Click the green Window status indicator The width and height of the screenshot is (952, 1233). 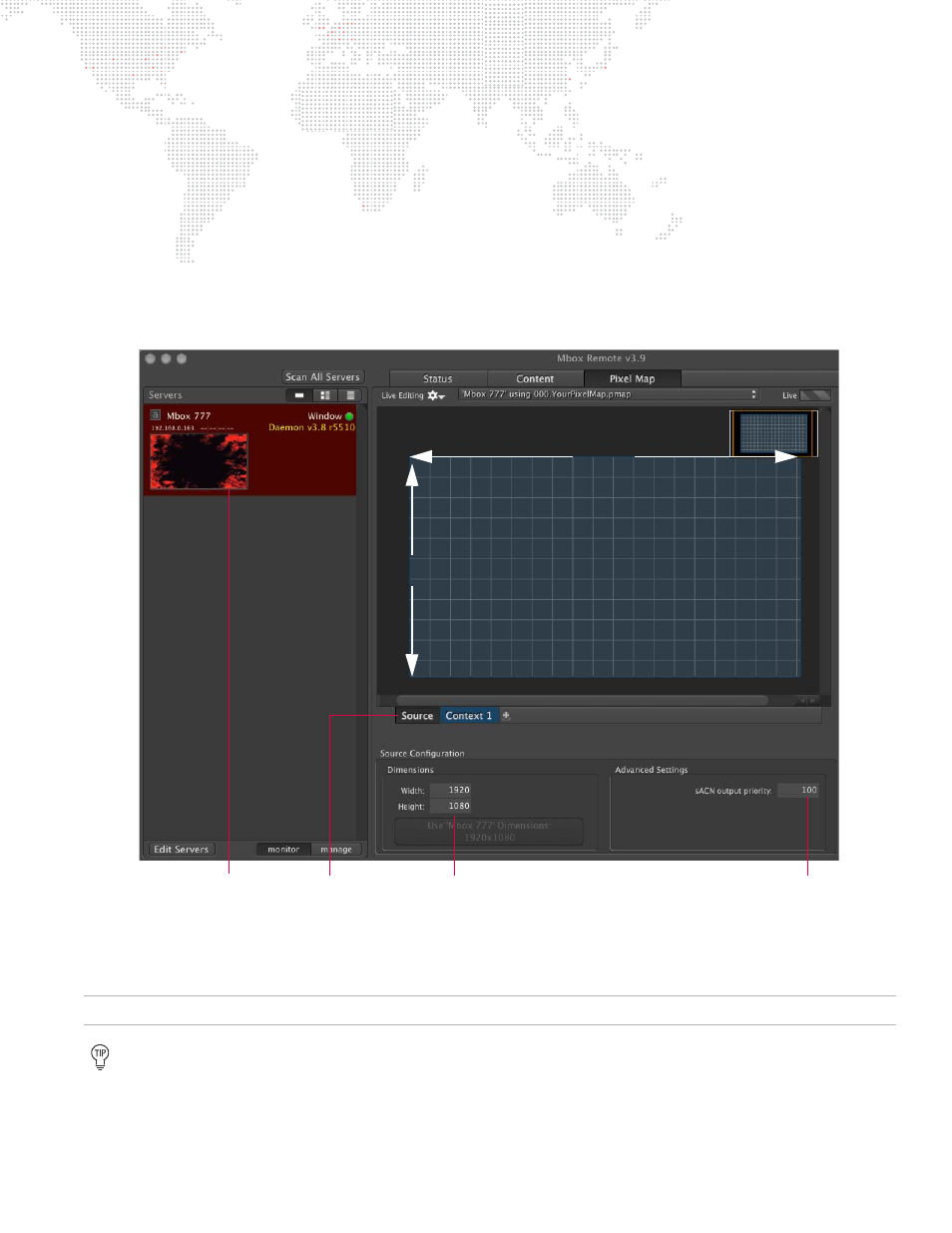click(349, 416)
